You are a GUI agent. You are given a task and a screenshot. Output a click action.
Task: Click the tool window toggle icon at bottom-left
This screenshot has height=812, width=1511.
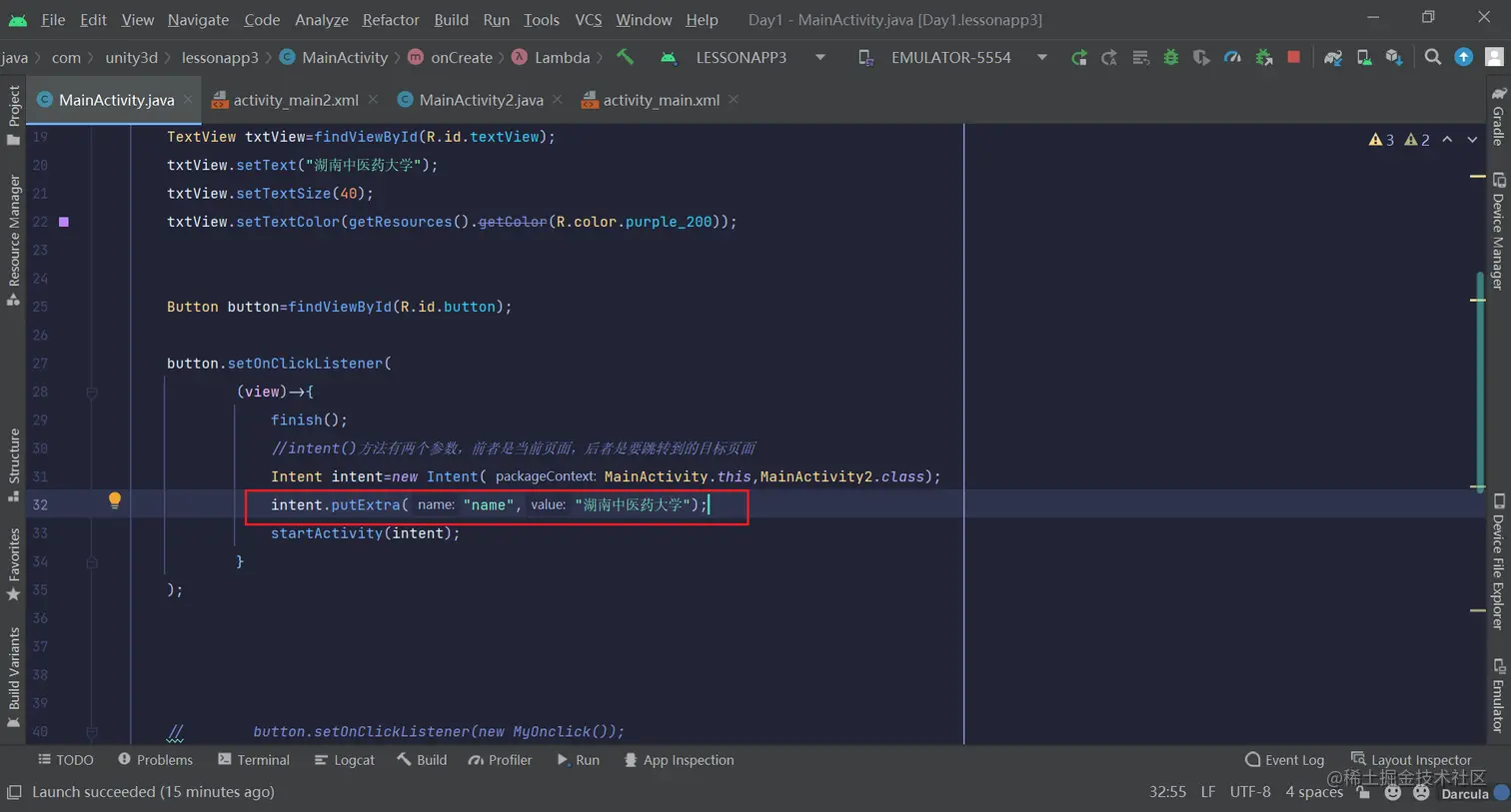(x=14, y=792)
